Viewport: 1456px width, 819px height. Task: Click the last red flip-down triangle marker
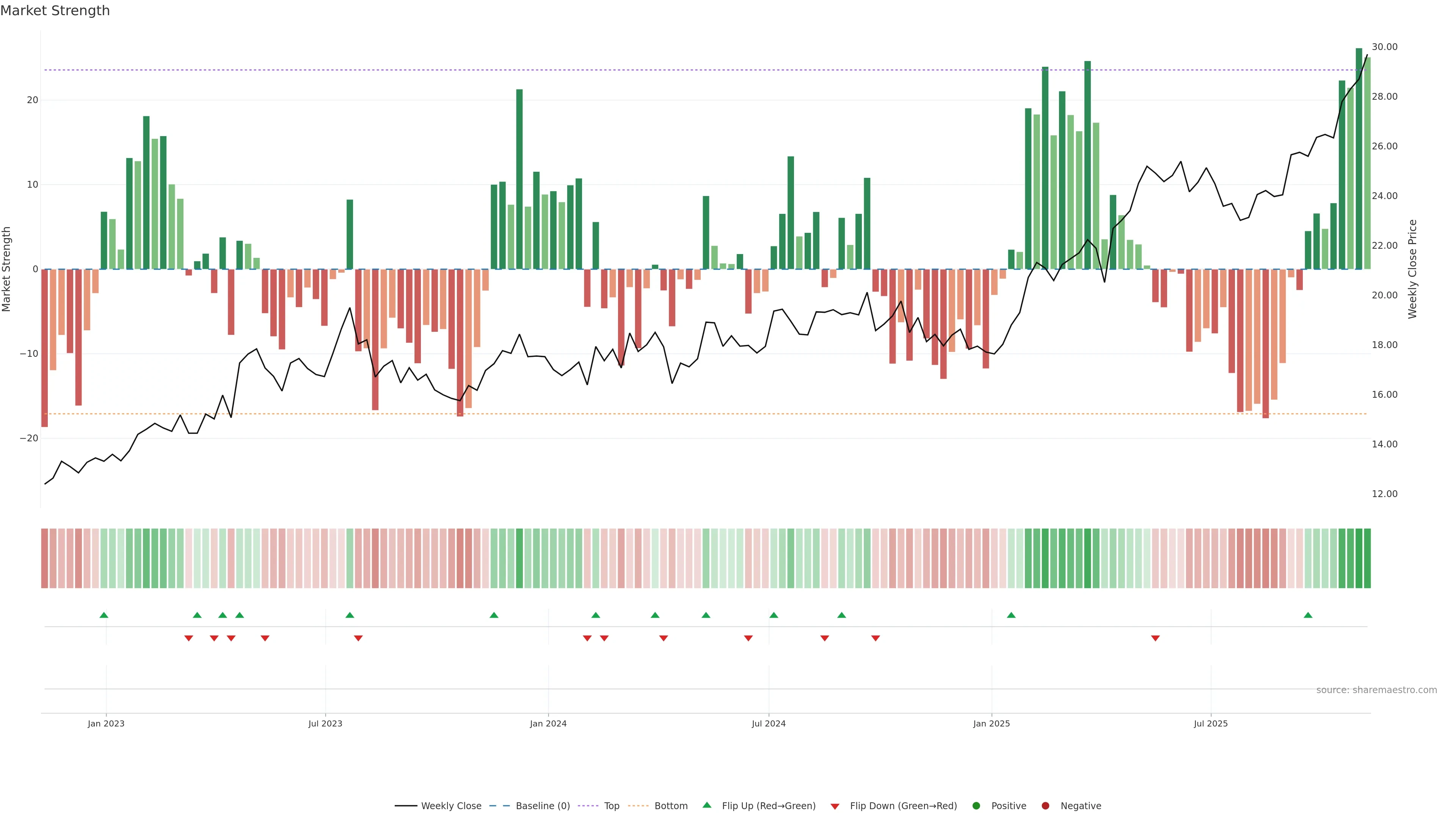pyautogui.click(x=1155, y=638)
